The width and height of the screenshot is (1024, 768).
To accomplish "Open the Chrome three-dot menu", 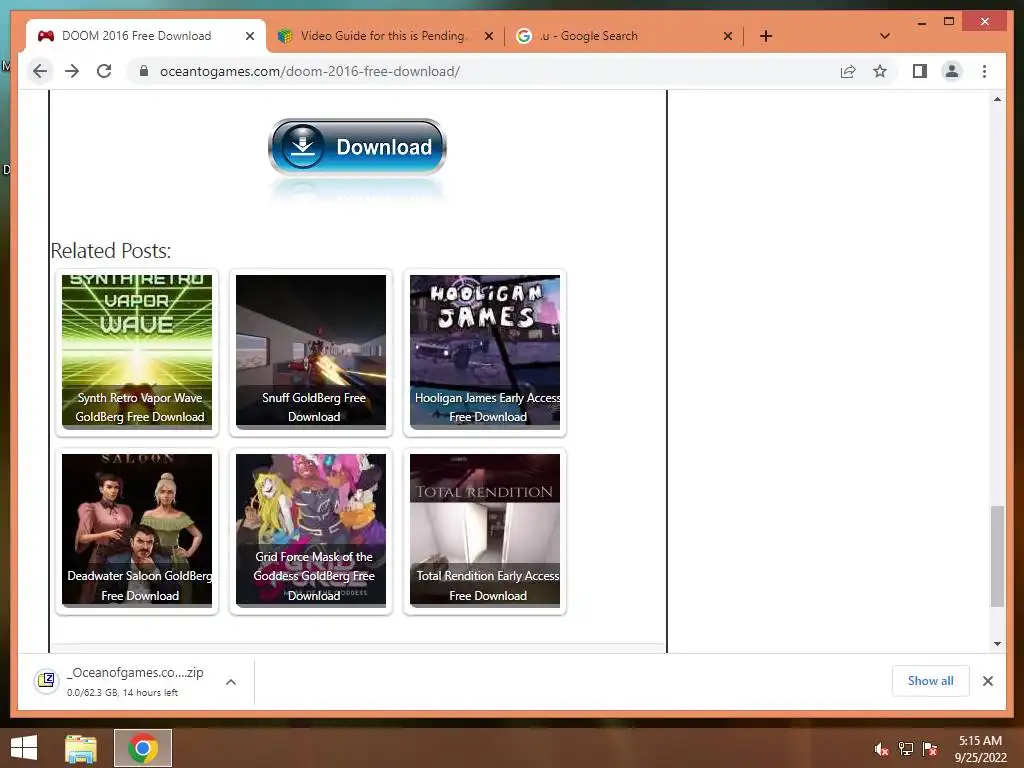I will [984, 71].
